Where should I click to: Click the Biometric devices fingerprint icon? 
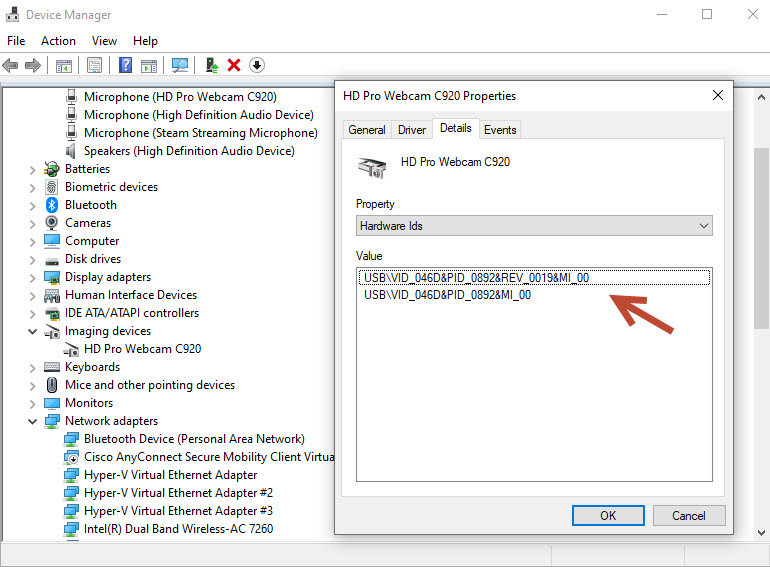click(x=52, y=187)
